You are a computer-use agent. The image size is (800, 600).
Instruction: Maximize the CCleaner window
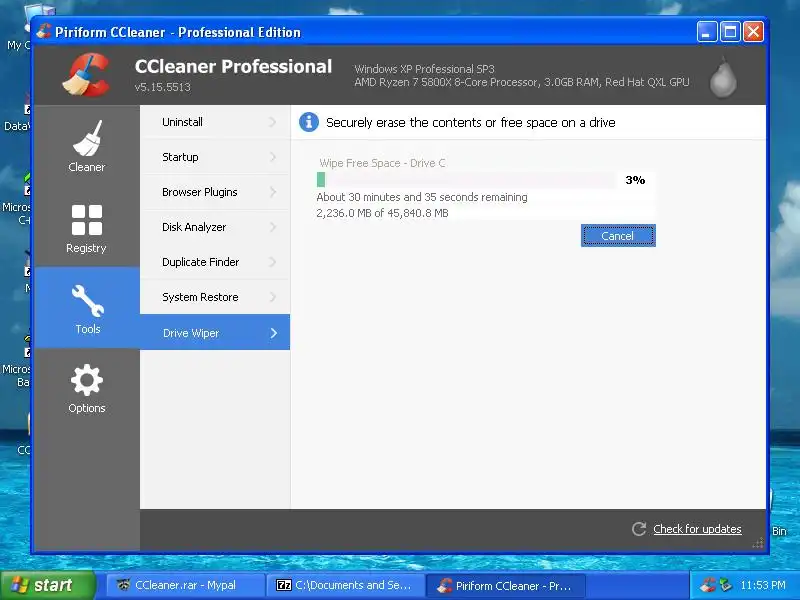[730, 32]
